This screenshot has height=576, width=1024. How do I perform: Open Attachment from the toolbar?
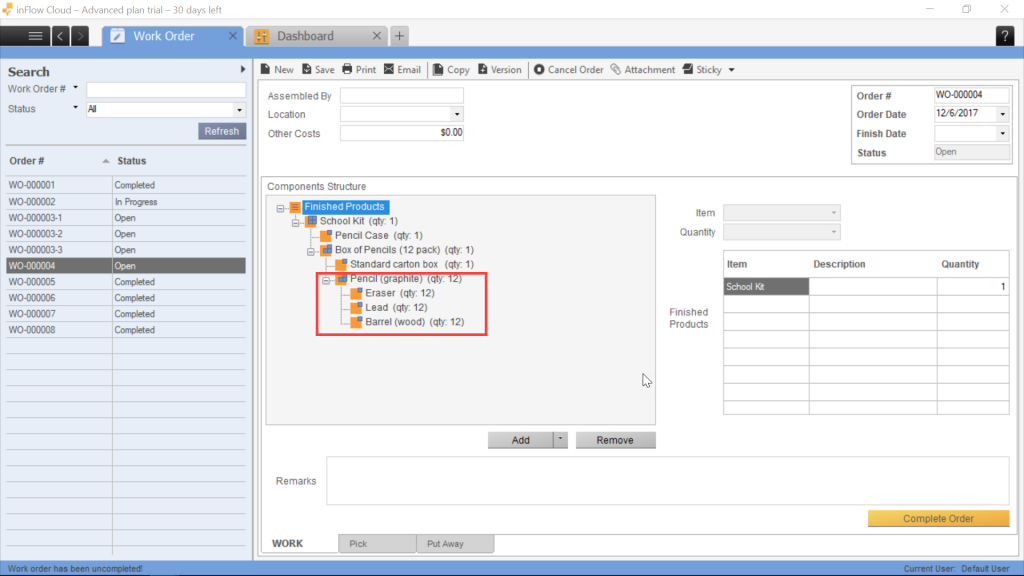tap(643, 70)
